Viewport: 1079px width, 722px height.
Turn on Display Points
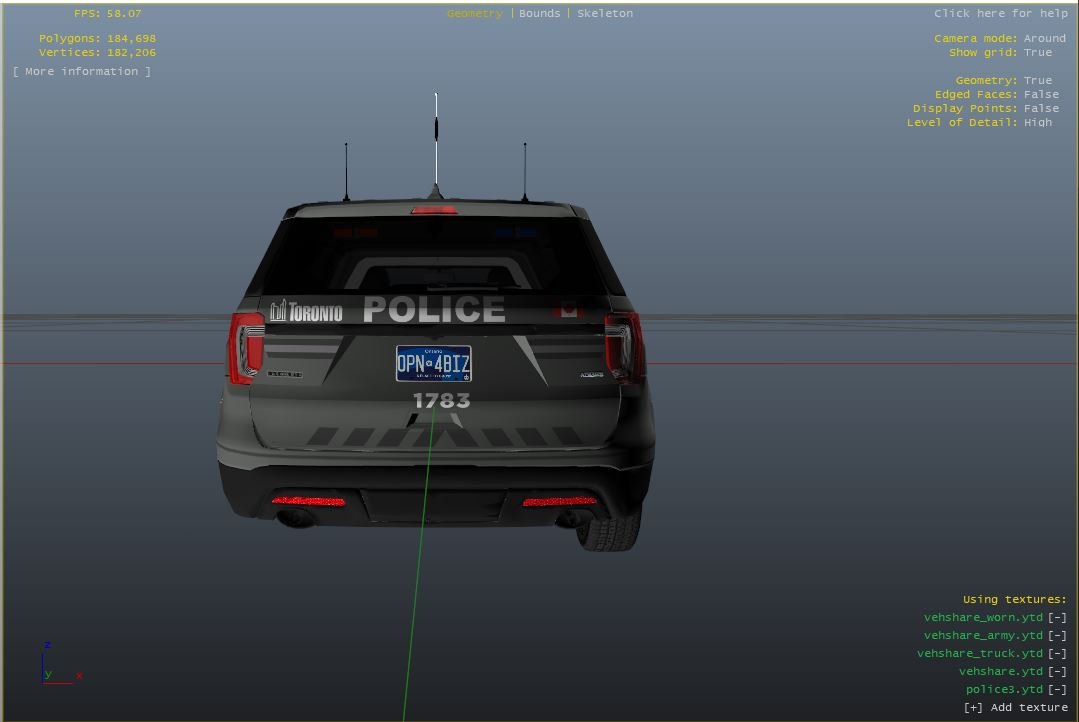1040,109
